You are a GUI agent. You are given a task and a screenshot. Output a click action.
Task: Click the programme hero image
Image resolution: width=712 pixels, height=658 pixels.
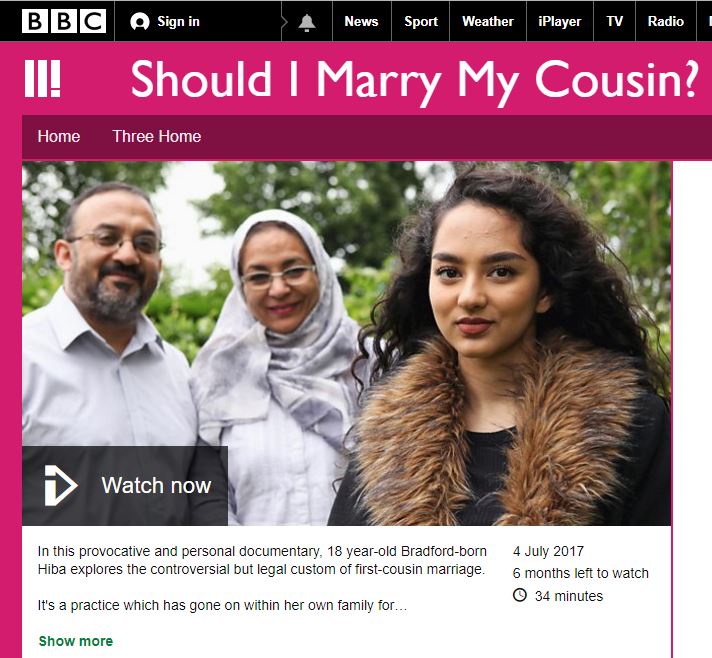click(x=346, y=343)
